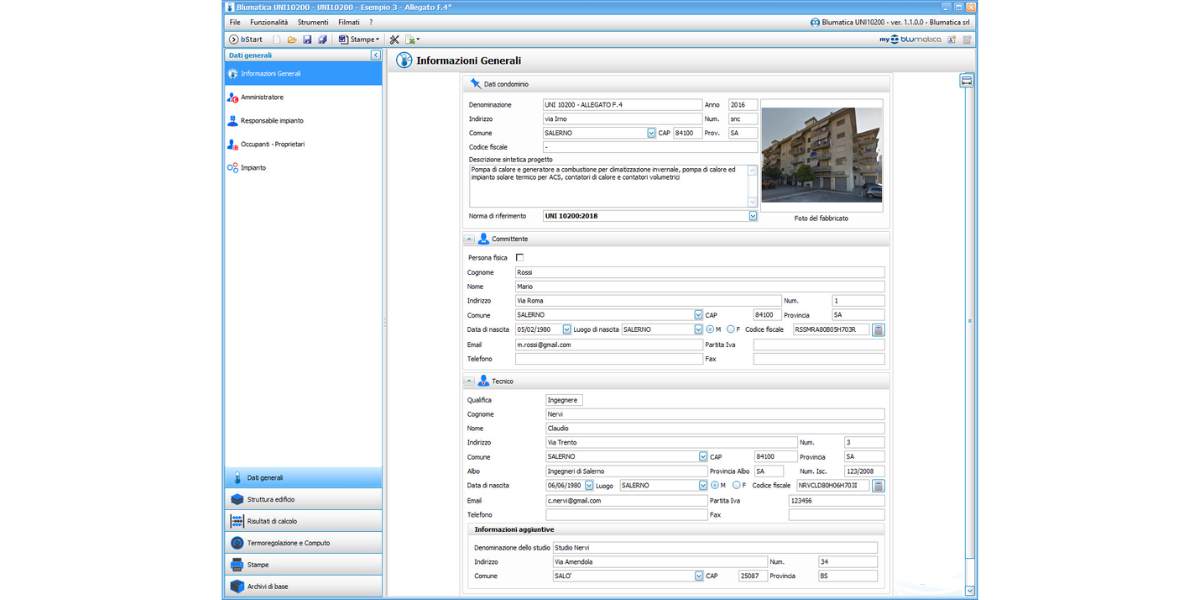
Task: Select the F radio button for Committente
Action: [x=731, y=329]
